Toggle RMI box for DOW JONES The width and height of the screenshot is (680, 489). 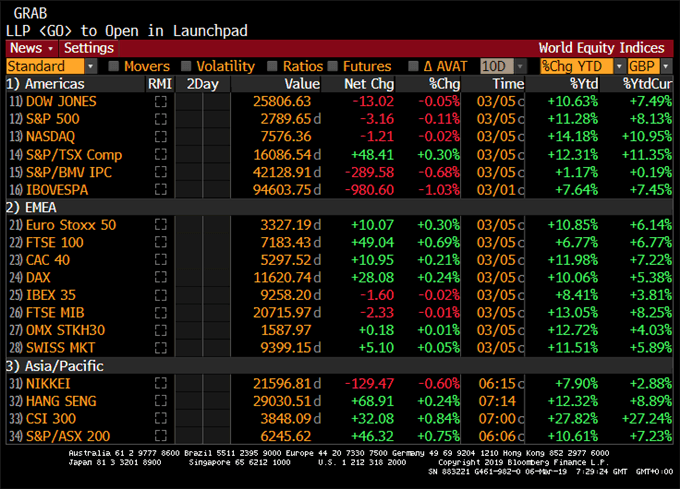pyautogui.click(x=160, y=101)
